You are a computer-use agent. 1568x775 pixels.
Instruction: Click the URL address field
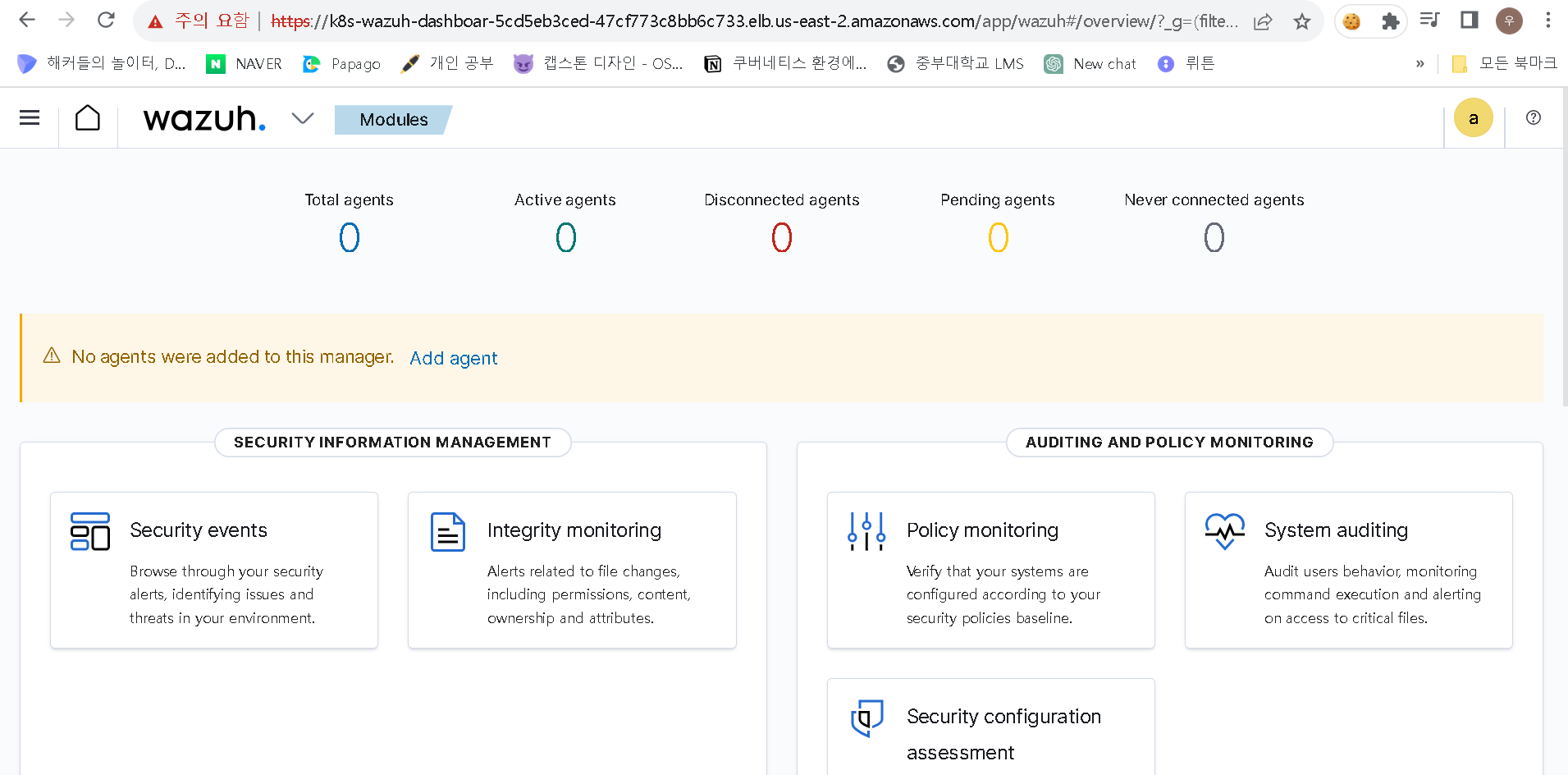click(753, 21)
